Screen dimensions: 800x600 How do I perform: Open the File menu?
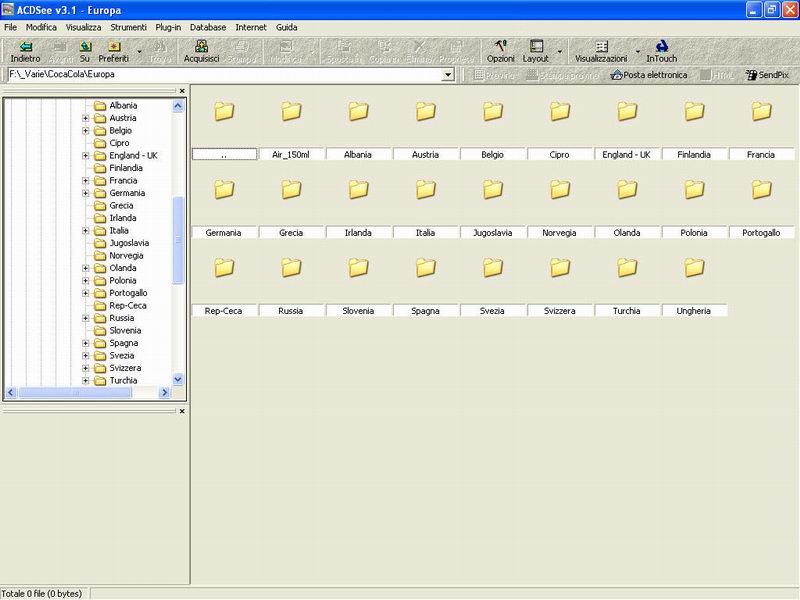10,28
